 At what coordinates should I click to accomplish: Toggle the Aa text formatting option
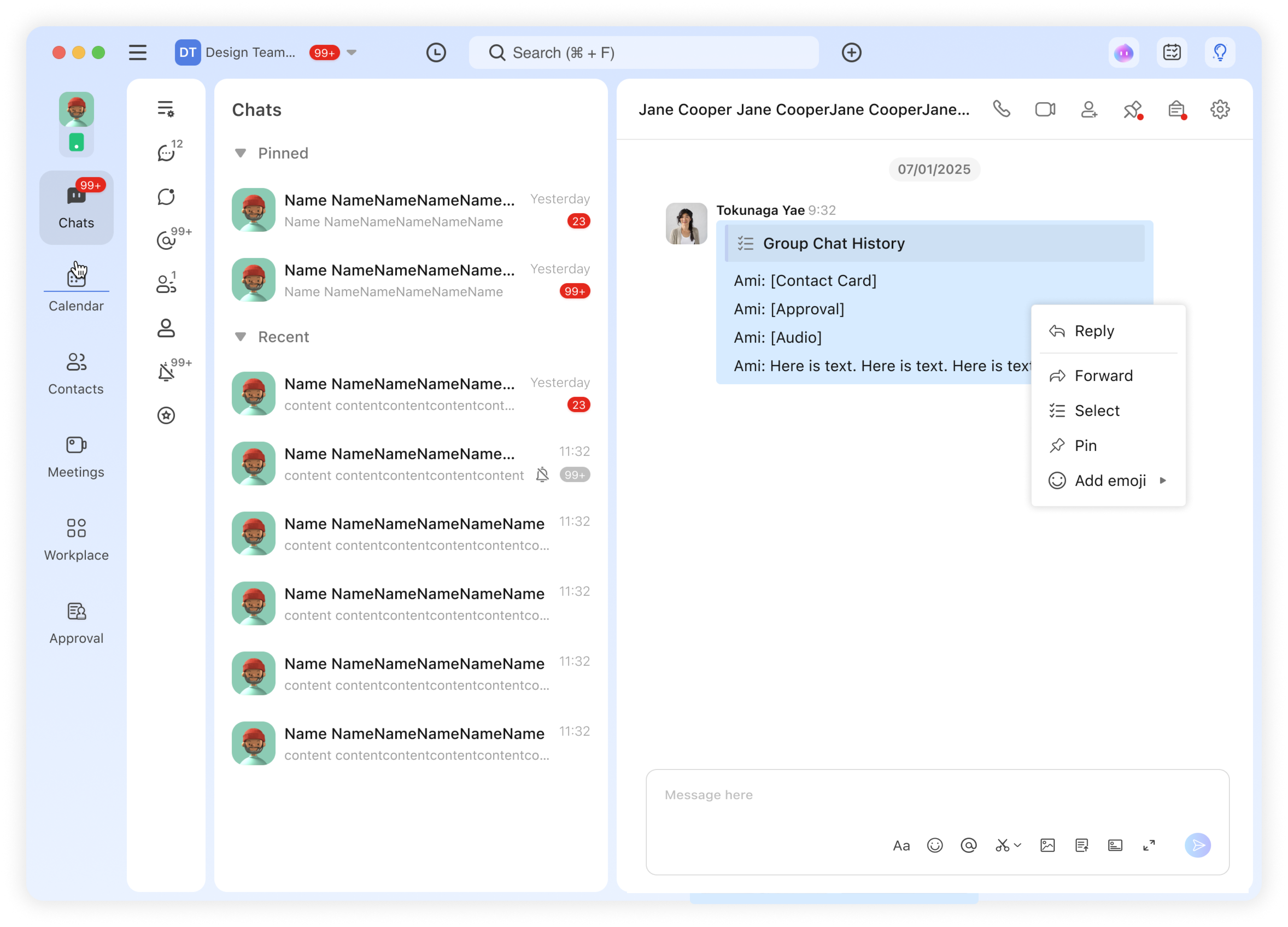[901, 845]
